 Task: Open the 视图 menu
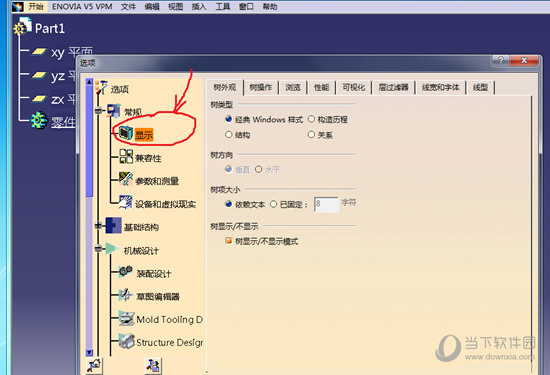click(175, 7)
